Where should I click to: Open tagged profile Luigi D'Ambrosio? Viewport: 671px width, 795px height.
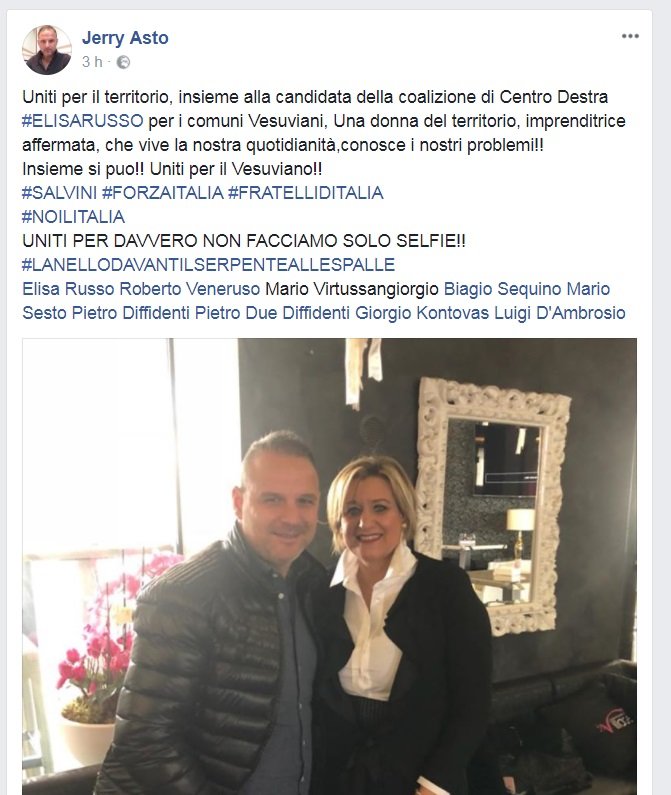click(560, 313)
